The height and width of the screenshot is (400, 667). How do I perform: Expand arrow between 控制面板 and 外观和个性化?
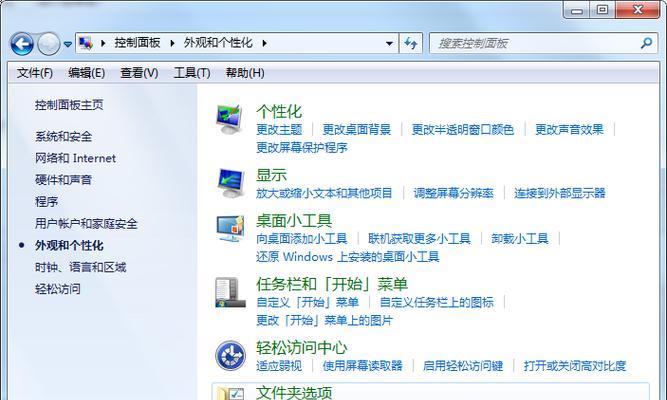pos(172,43)
